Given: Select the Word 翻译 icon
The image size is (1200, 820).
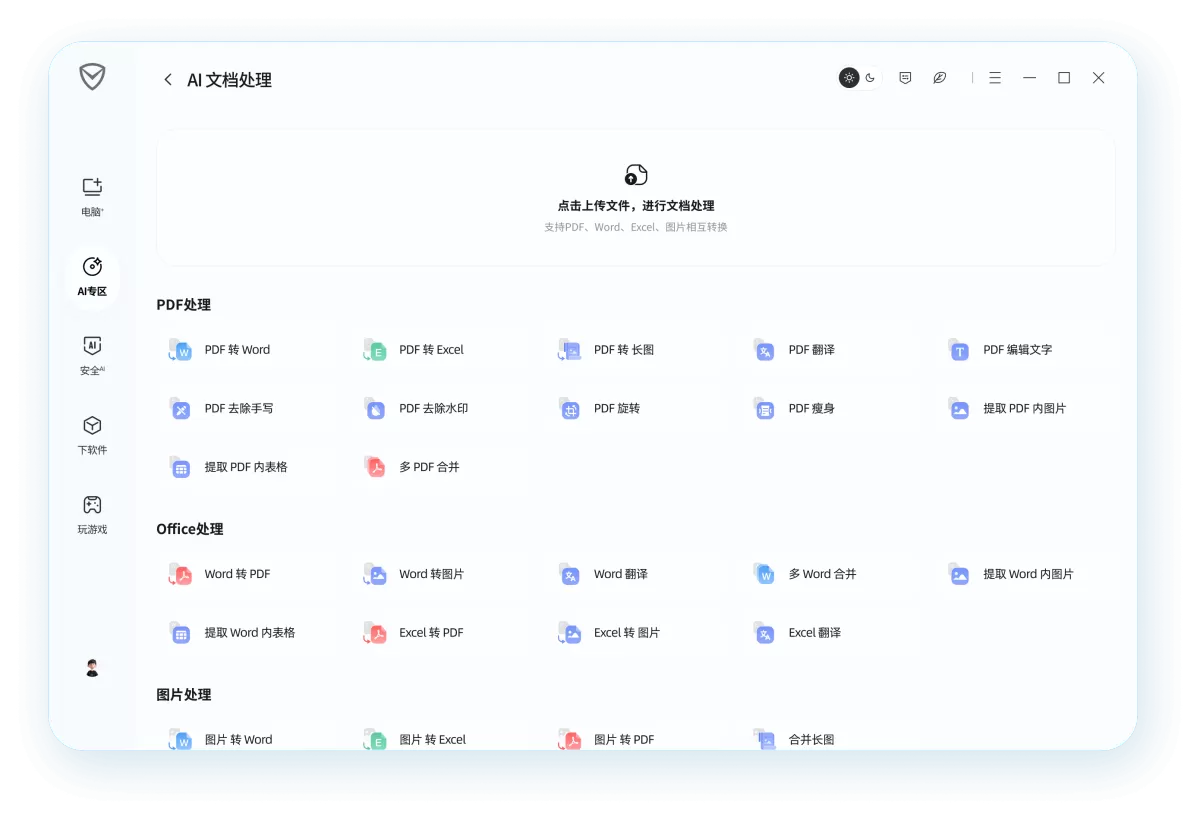Looking at the screenshot, I should click(570, 574).
